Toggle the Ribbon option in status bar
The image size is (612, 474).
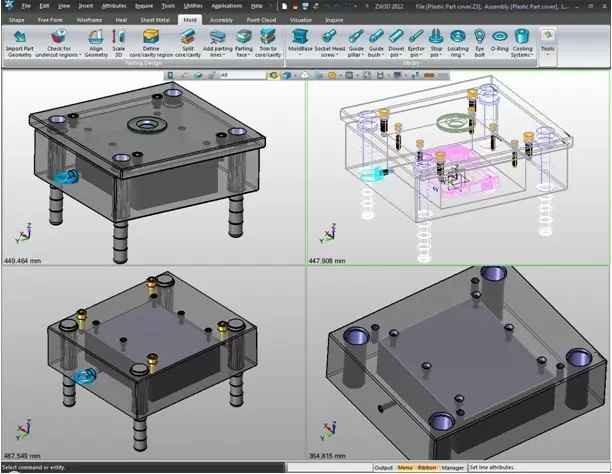pyautogui.click(x=426, y=467)
